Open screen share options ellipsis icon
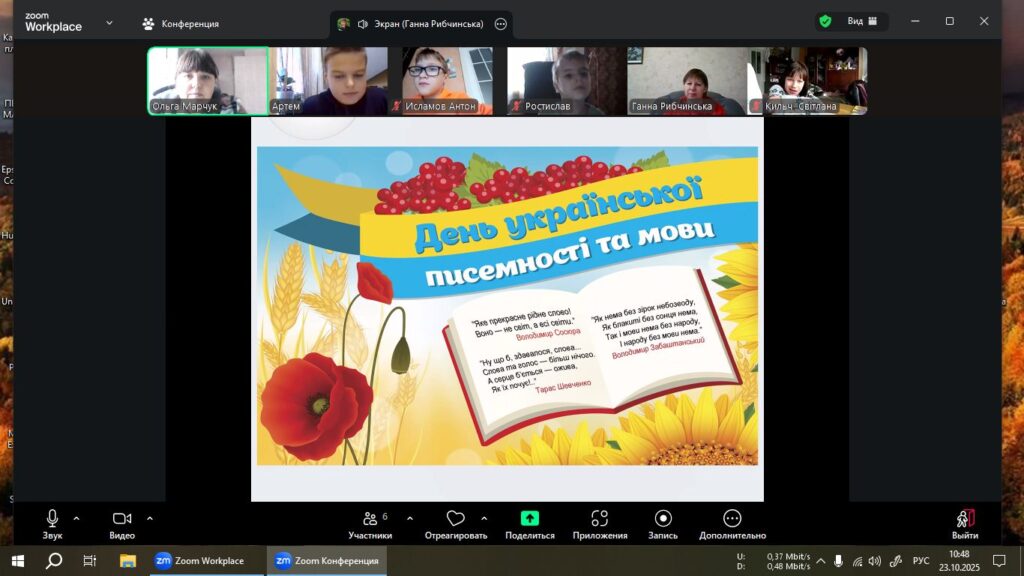The height and width of the screenshot is (576, 1024). click(x=501, y=24)
